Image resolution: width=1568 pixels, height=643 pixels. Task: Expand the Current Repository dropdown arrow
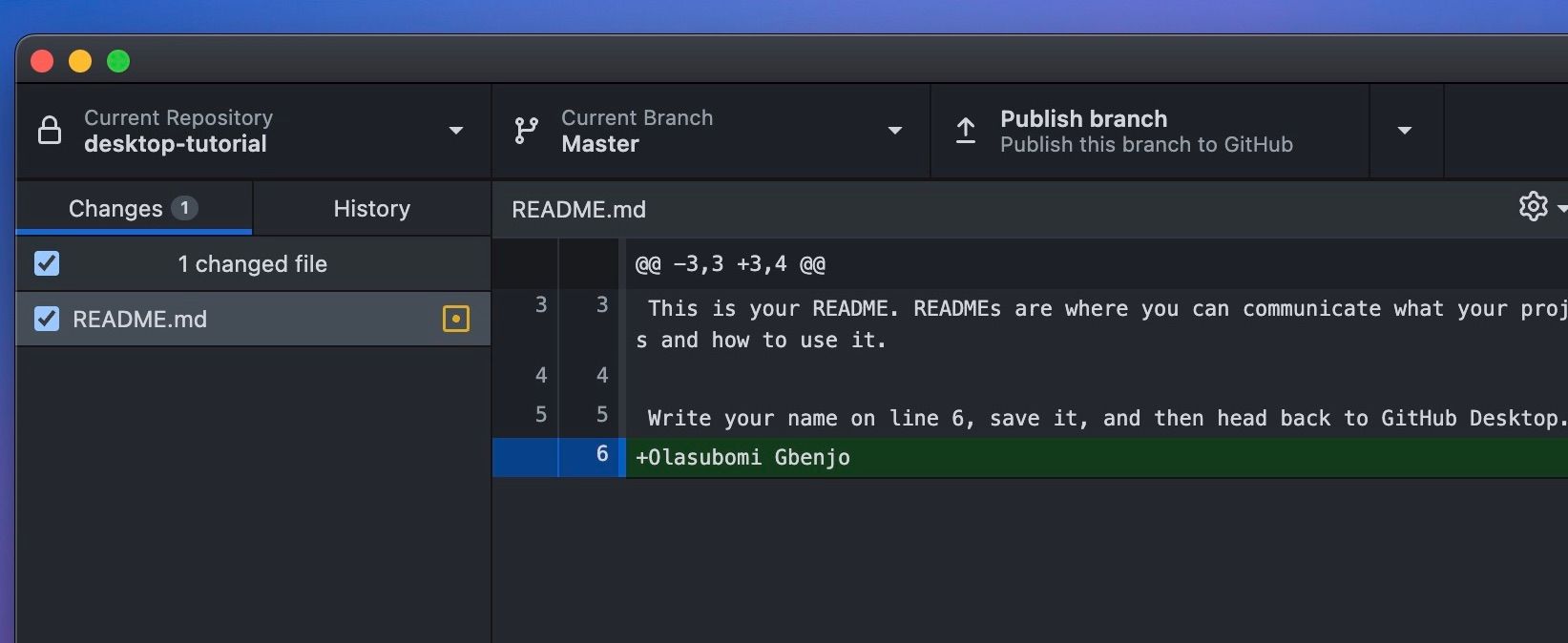(456, 131)
